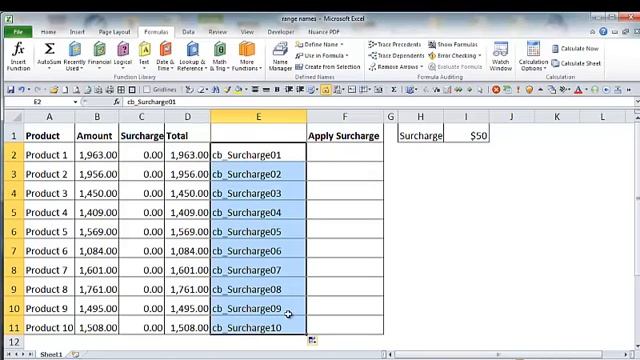Click the AutoSum sigma icon
This screenshot has height=360, width=640.
click(x=49, y=49)
